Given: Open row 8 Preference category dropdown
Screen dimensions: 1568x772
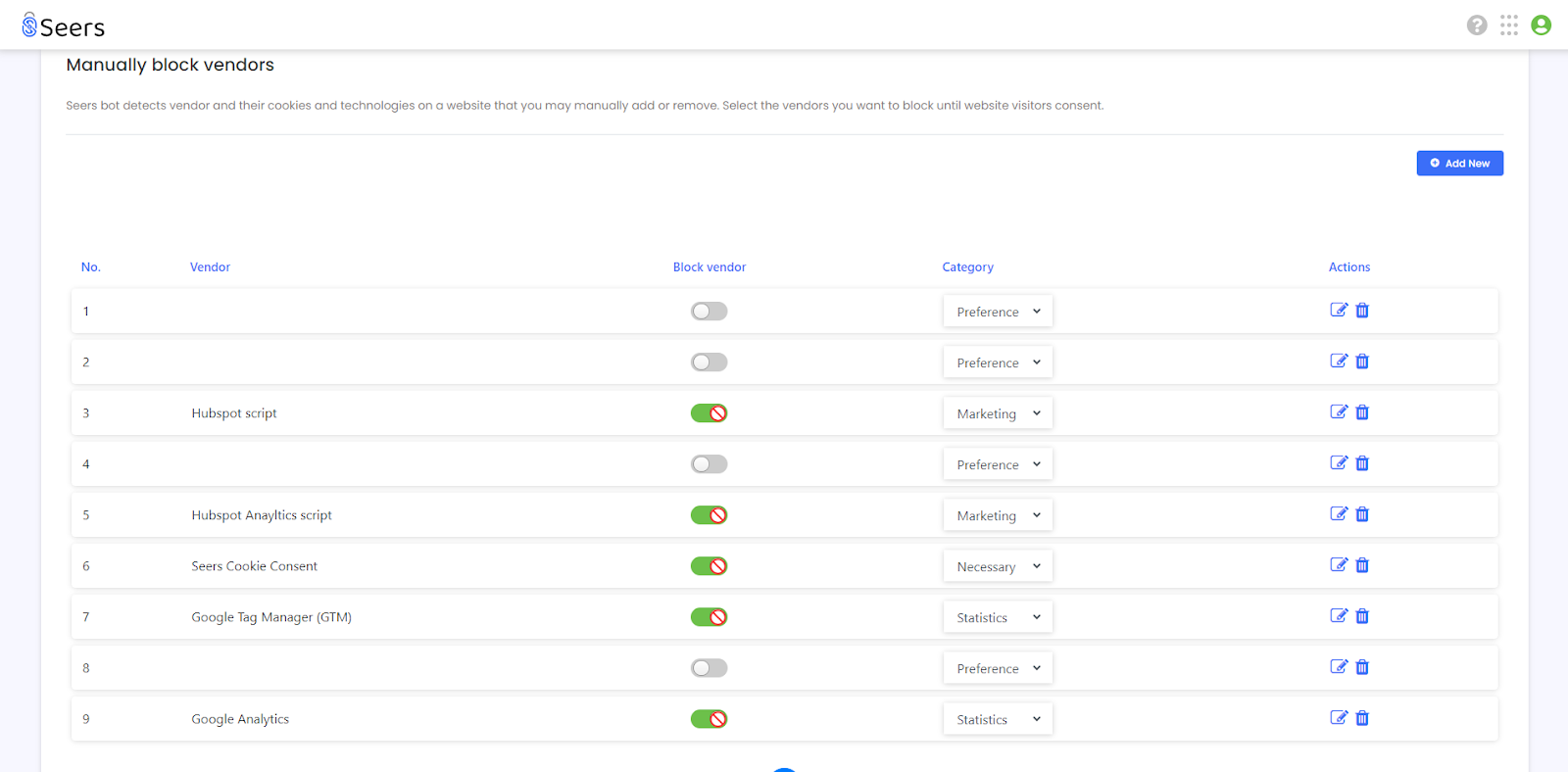Looking at the screenshot, I should 998,668.
